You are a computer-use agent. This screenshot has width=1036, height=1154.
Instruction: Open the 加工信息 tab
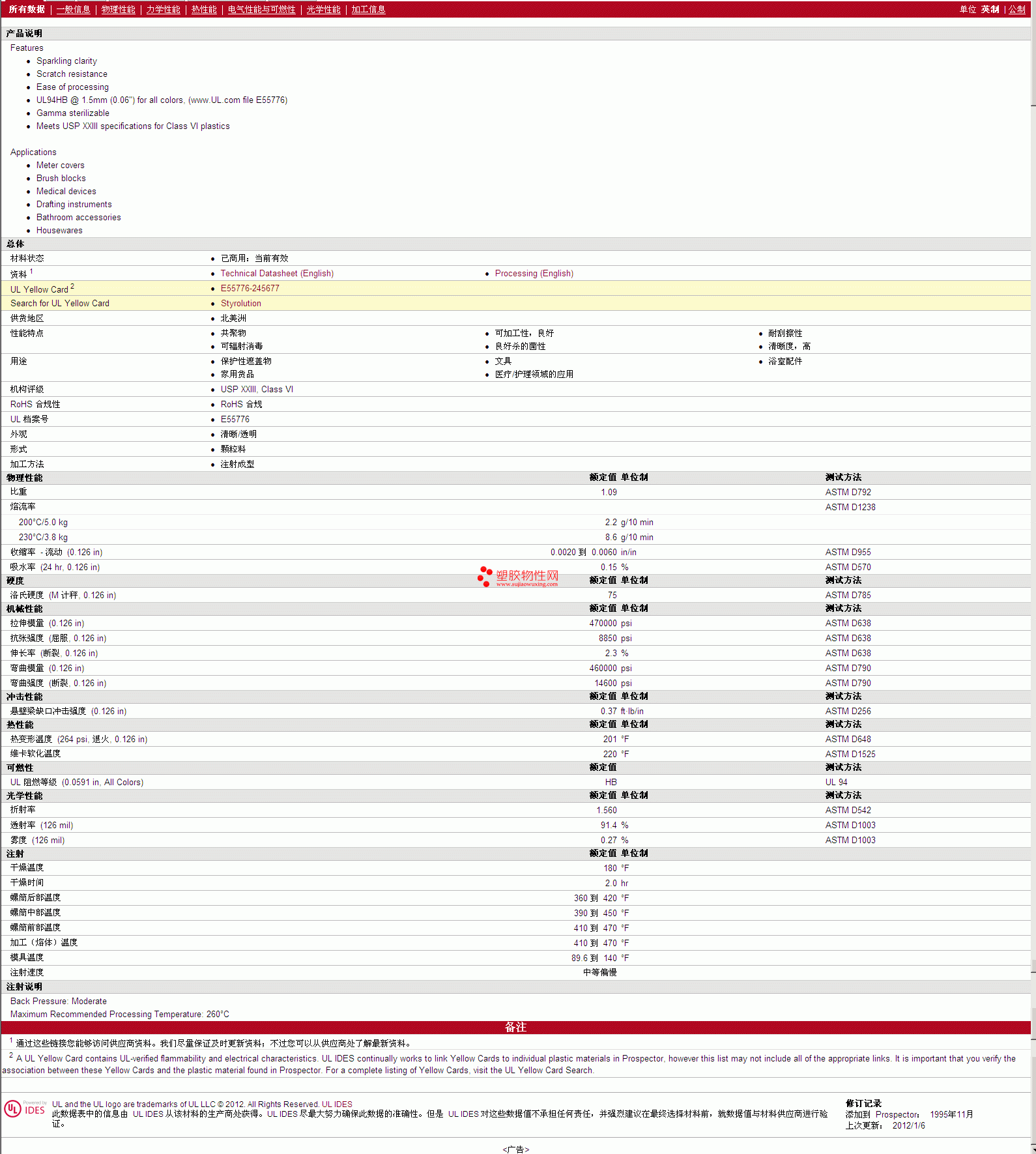tap(368, 9)
